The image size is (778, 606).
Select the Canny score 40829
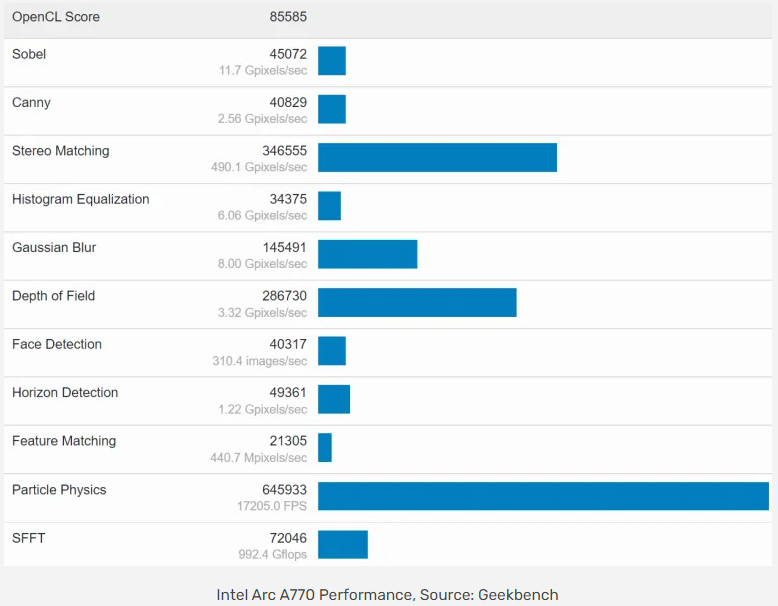(288, 103)
